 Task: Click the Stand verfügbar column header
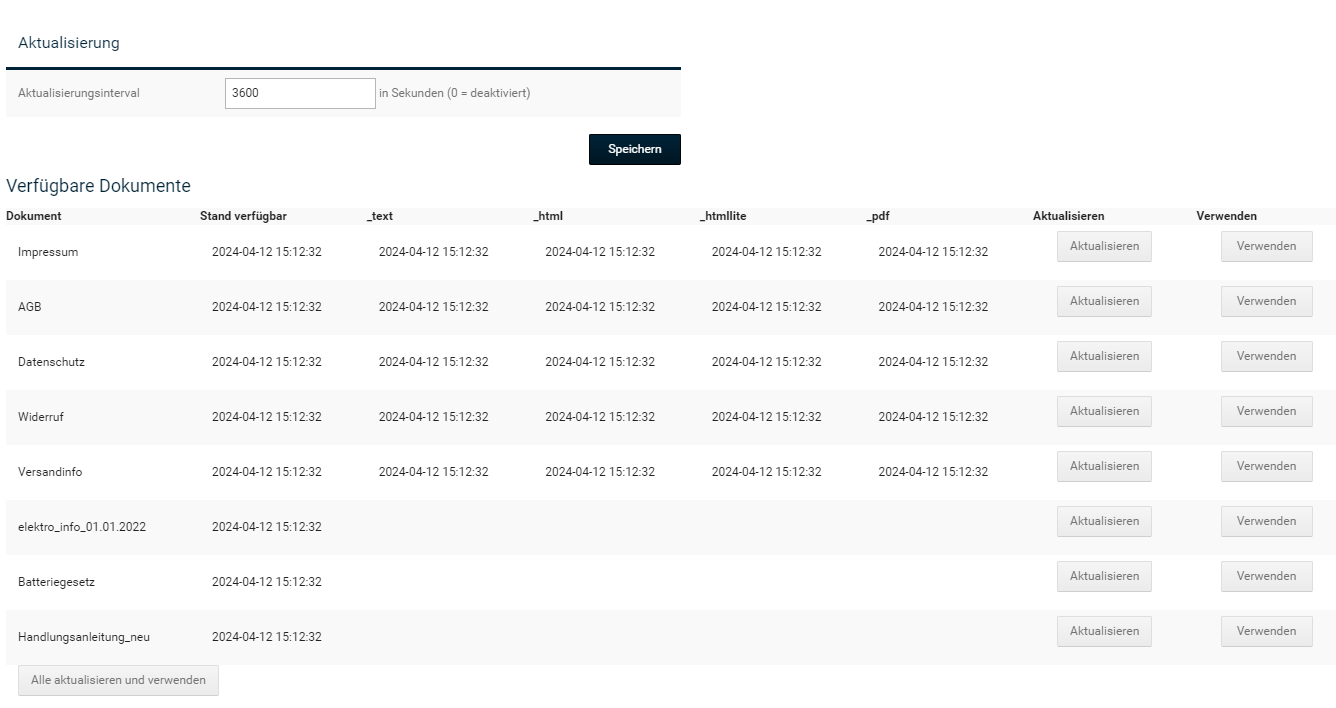click(x=243, y=216)
